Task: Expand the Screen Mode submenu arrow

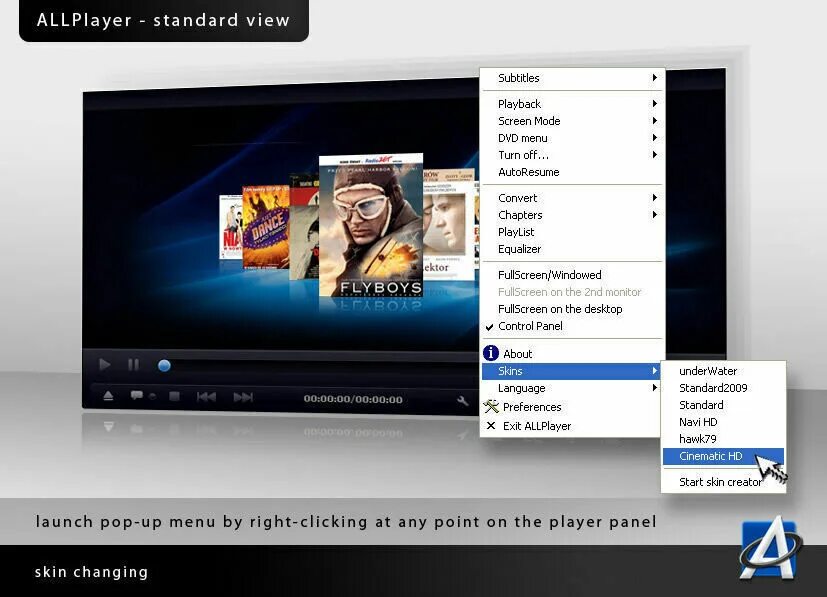Action: (x=655, y=120)
